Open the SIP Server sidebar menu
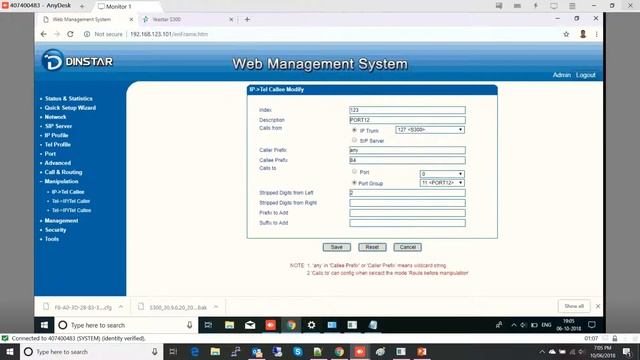The height and width of the screenshot is (360, 640). tap(58, 126)
